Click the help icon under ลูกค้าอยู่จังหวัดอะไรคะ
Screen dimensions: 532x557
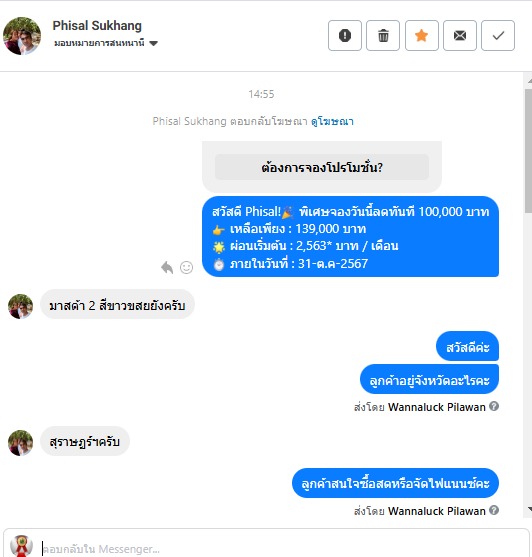[x=494, y=406]
